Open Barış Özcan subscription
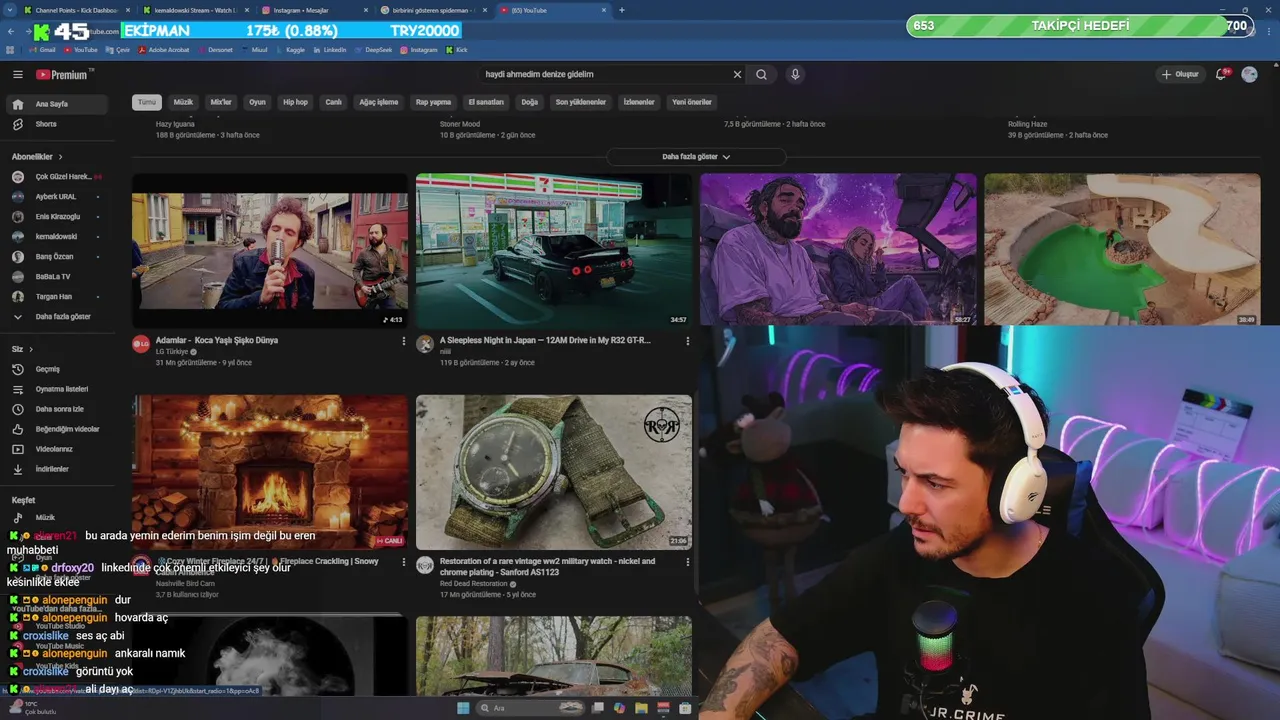The width and height of the screenshot is (1280, 720). click(x=60, y=257)
